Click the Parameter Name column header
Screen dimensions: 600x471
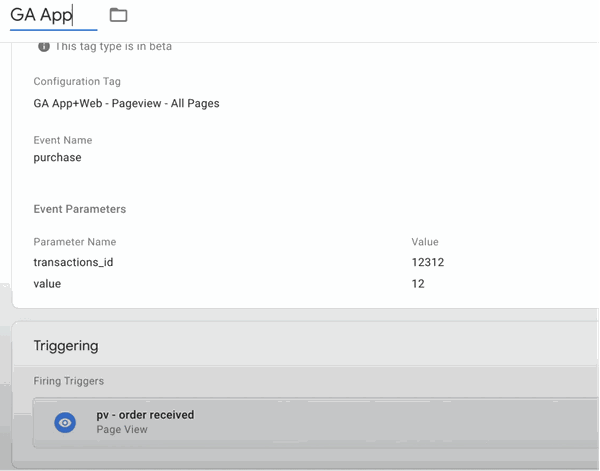click(74, 242)
